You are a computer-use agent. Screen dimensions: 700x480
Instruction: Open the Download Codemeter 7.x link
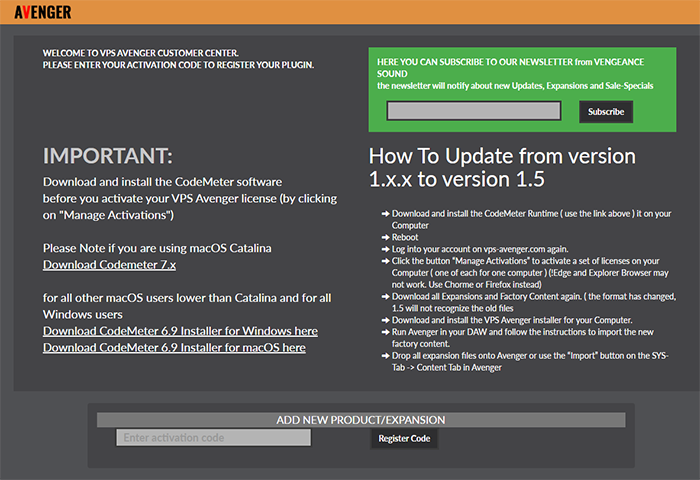[x=109, y=265]
